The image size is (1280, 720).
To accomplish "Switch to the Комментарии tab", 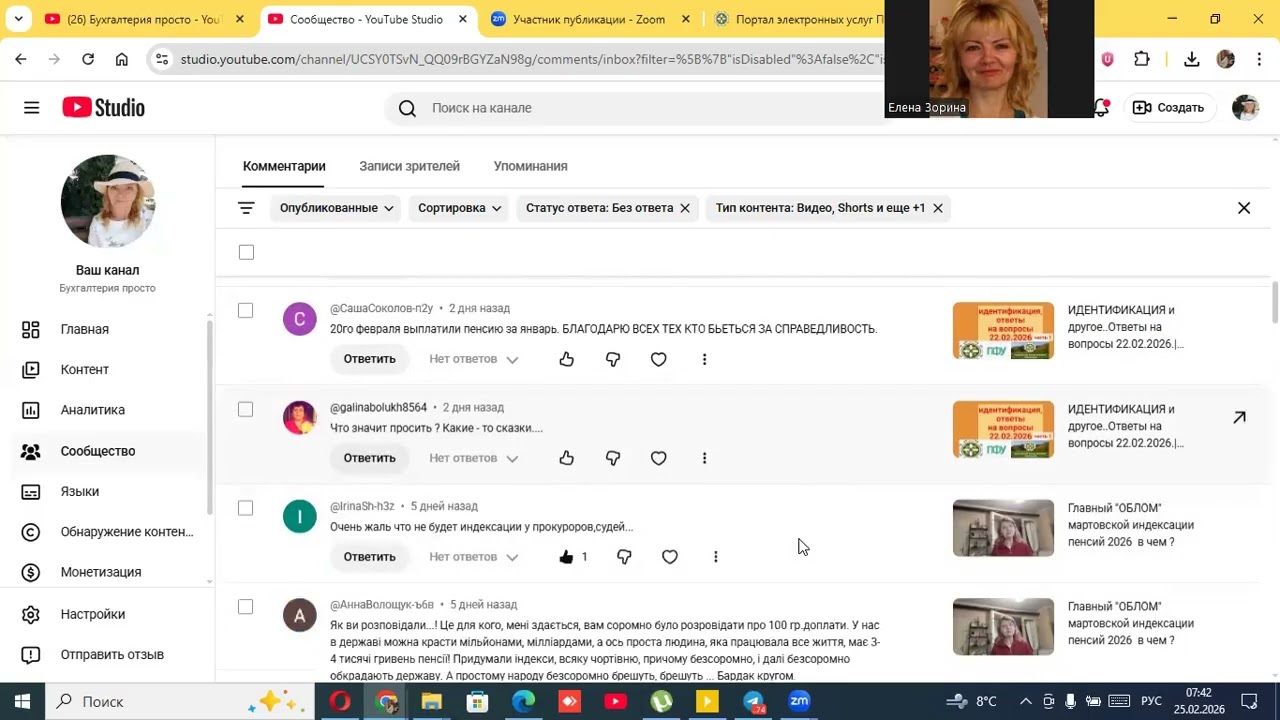I will 284,166.
